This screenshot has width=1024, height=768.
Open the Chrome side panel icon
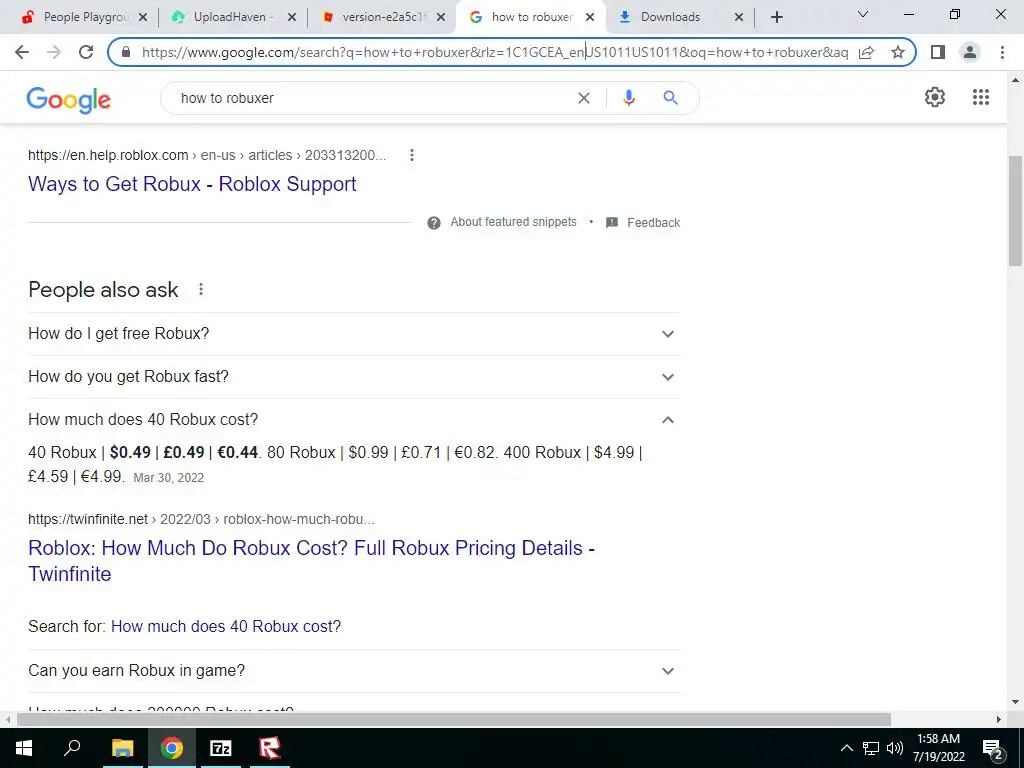938,52
